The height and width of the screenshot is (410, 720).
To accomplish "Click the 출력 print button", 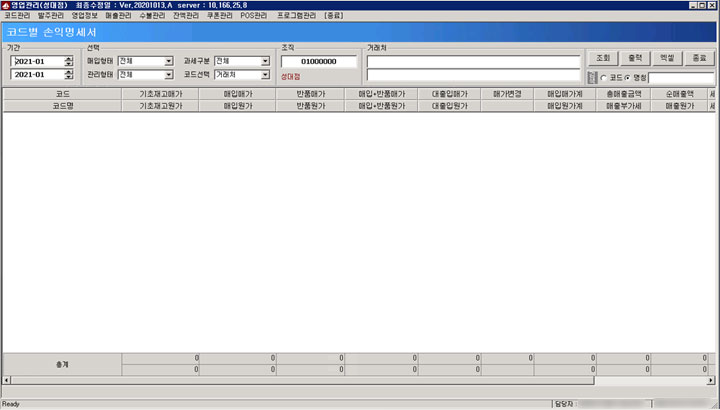I will pos(635,58).
